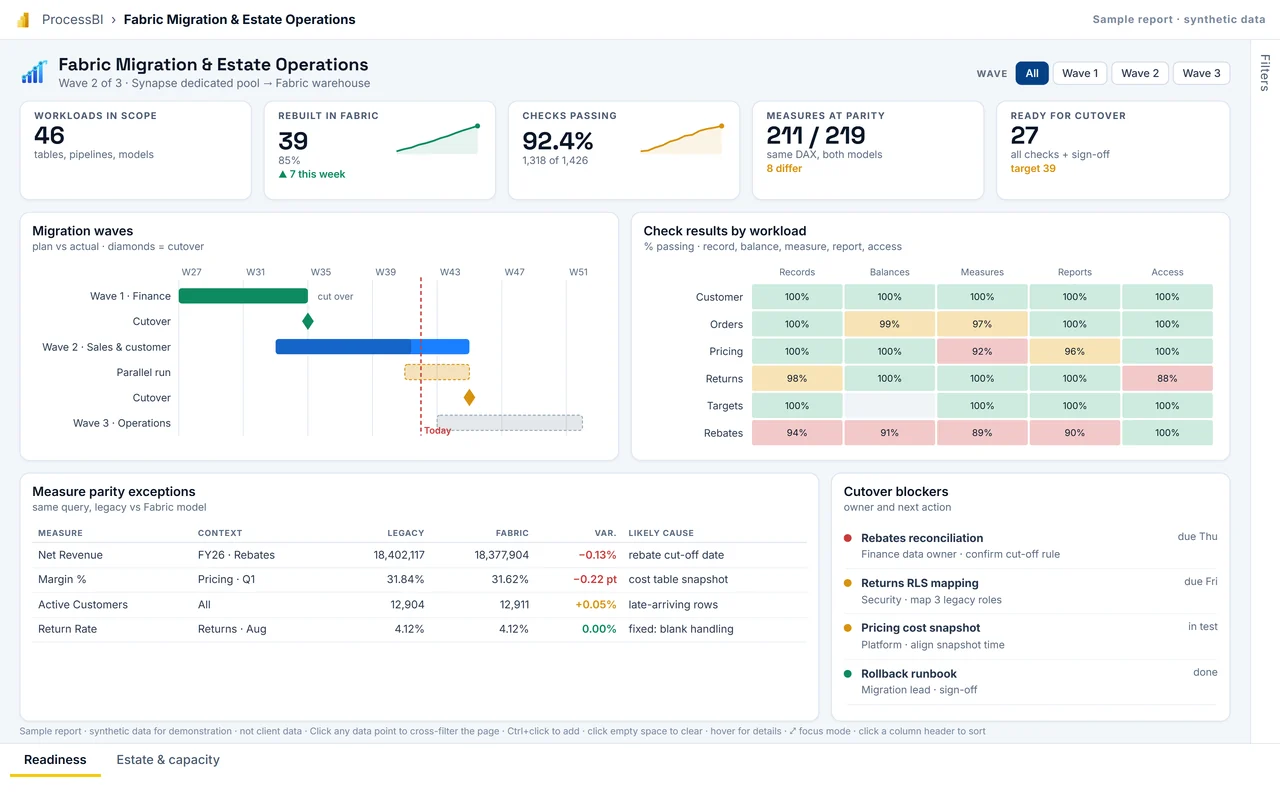This screenshot has width=1280, height=800.
Task: Sort by the FABRIC column header
Action: click(512, 533)
